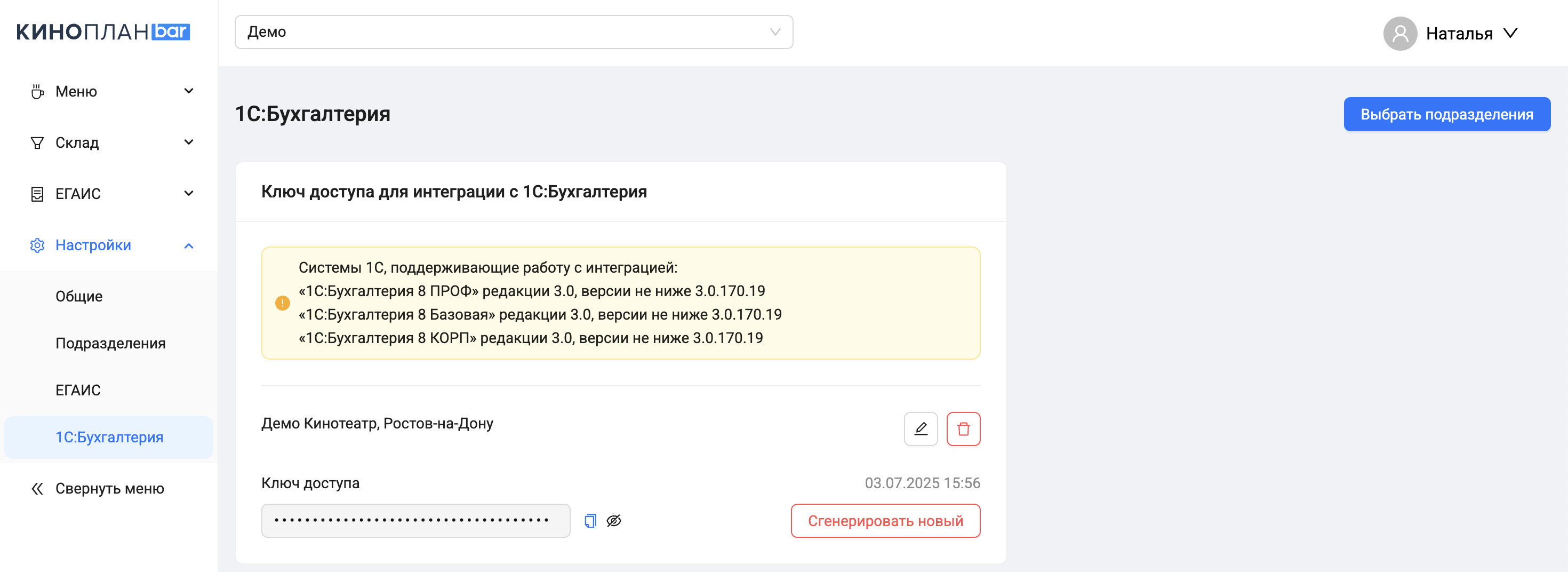Click the red trash delete icon
This screenshot has width=1568, height=572.
coord(963,429)
